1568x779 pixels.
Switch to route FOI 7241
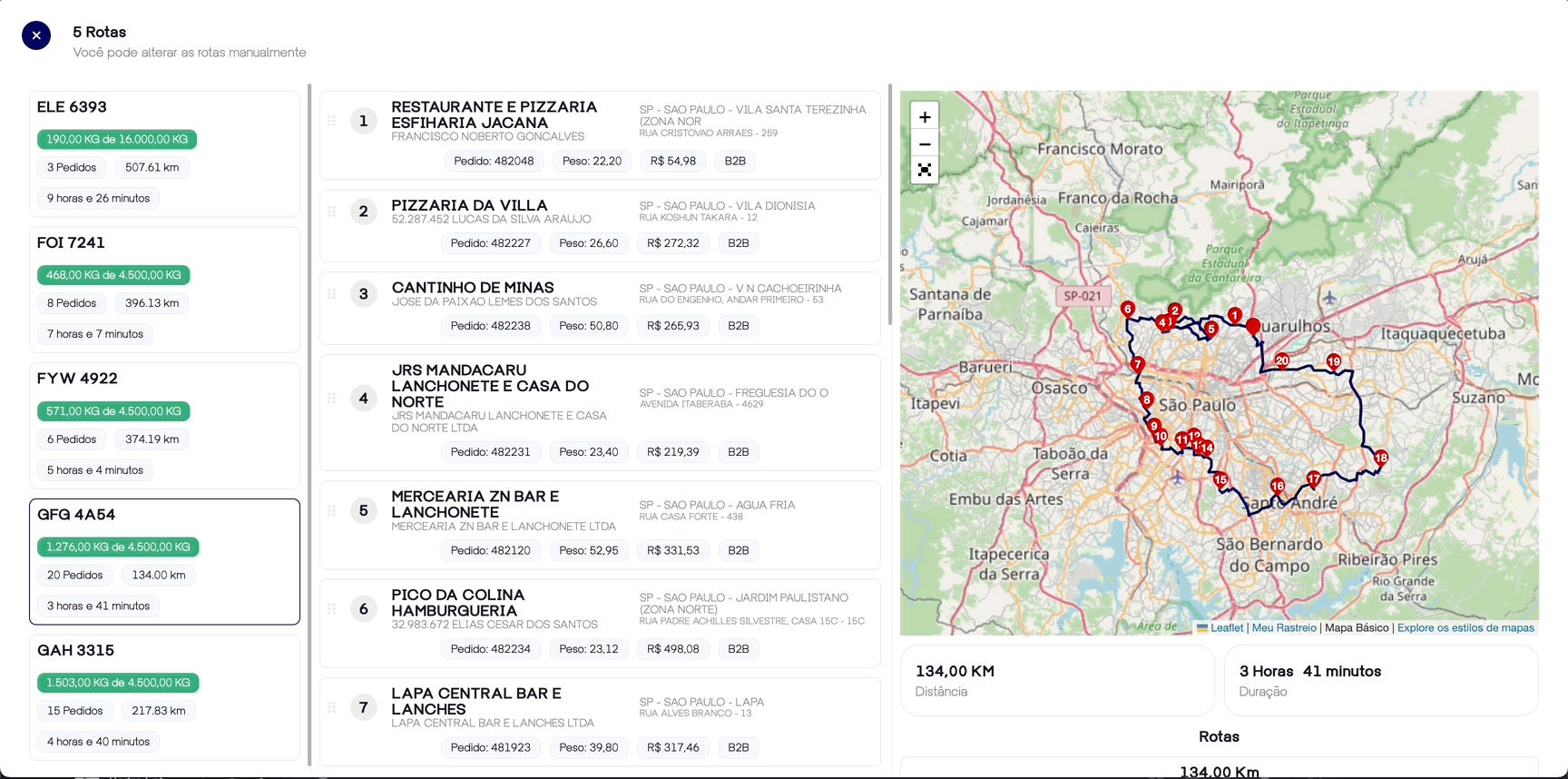[x=164, y=290]
